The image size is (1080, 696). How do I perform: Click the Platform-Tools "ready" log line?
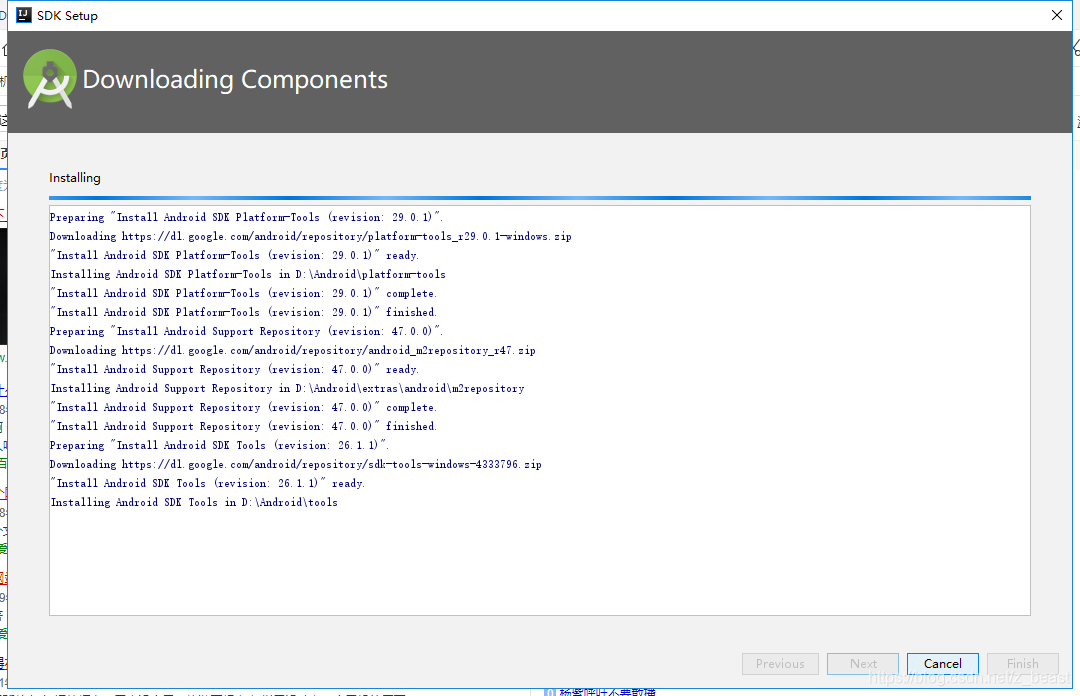click(x=234, y=255)
